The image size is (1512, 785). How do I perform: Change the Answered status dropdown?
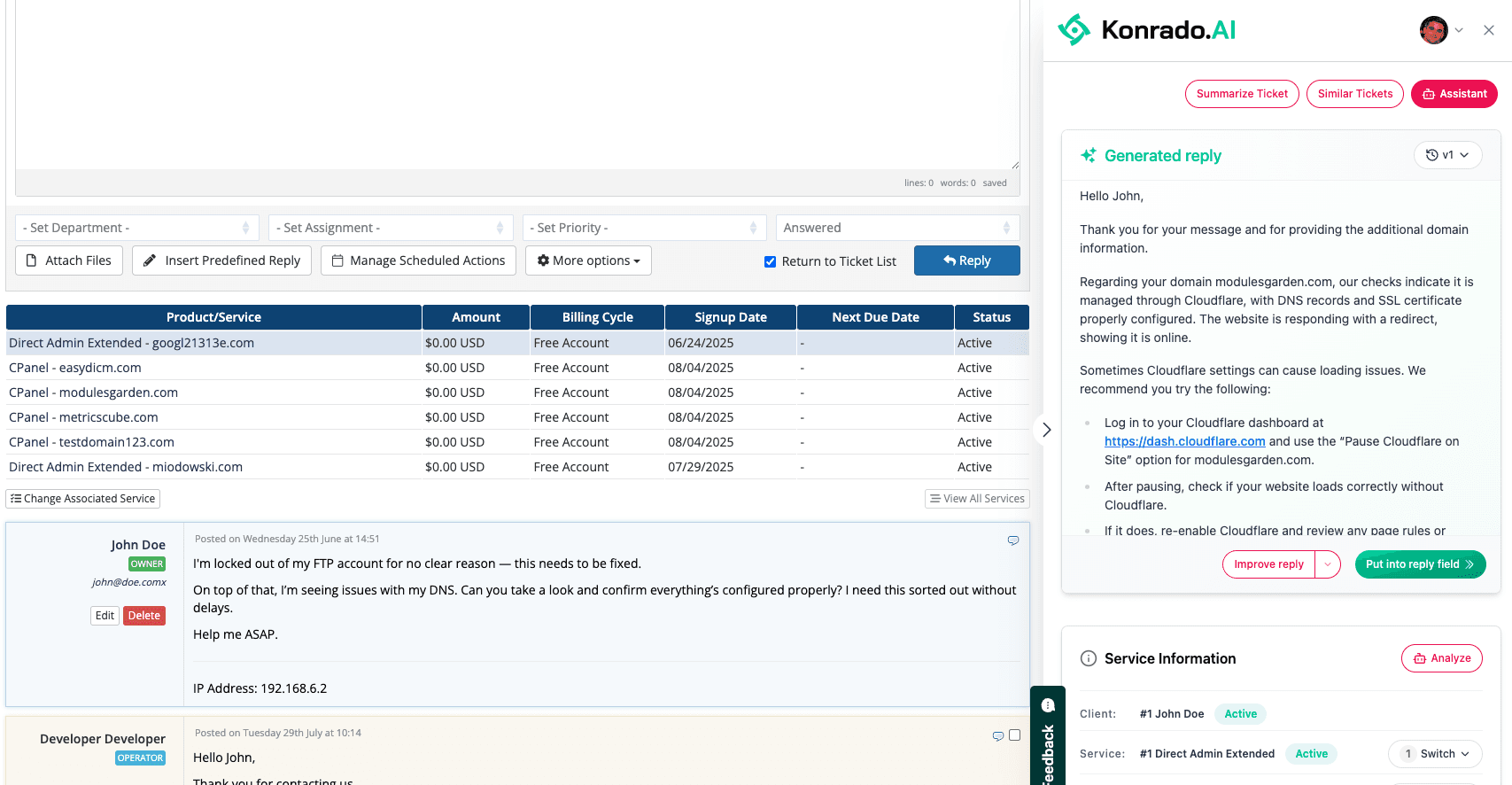[897, 228]
